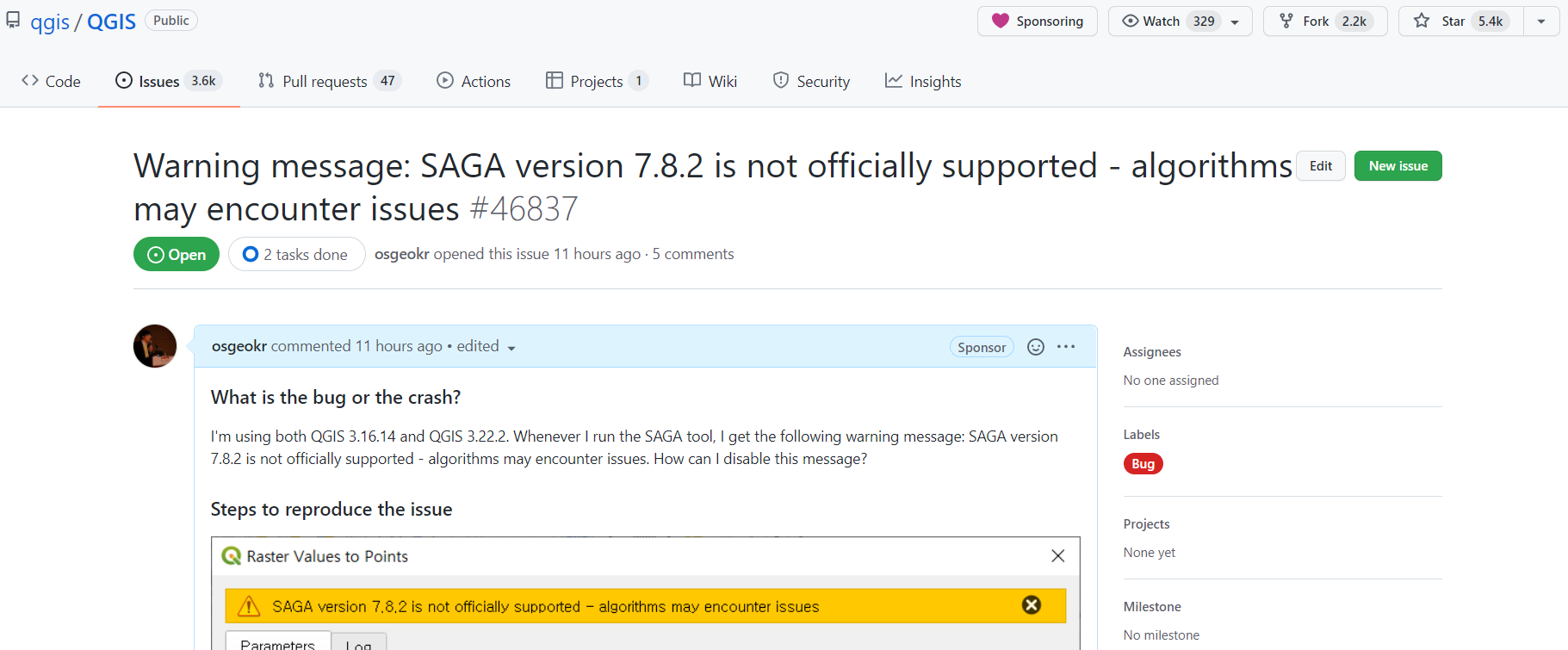The width and height of the screenshot is (1568, 650).
Task: Click the issue number #46837
Action: coord(524,208)
